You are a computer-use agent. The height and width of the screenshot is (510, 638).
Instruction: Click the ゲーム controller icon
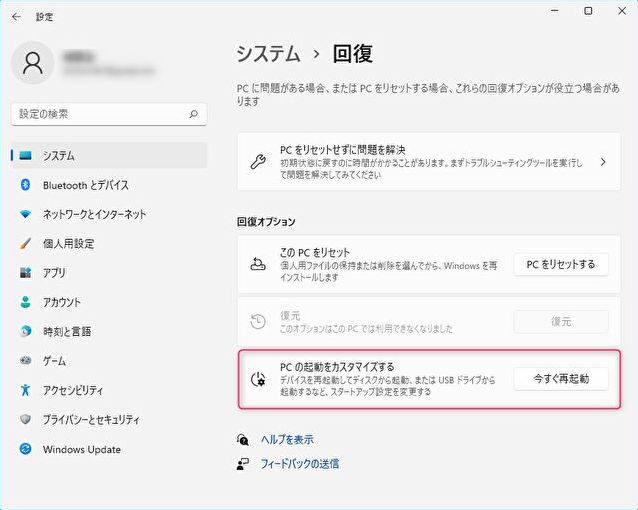25,361
